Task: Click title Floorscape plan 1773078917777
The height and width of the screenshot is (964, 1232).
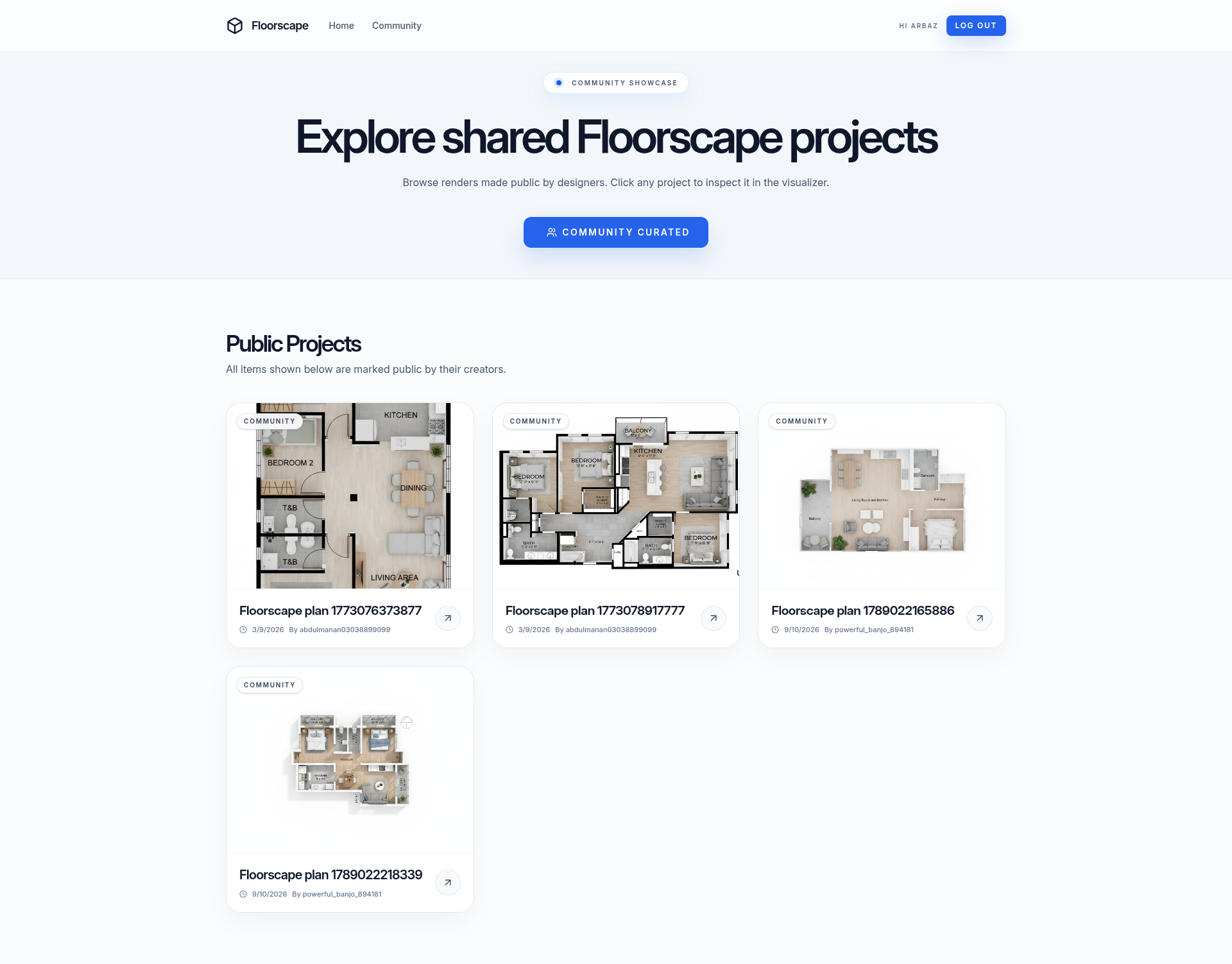Action: pyautogui.click(x=595, y=610)
